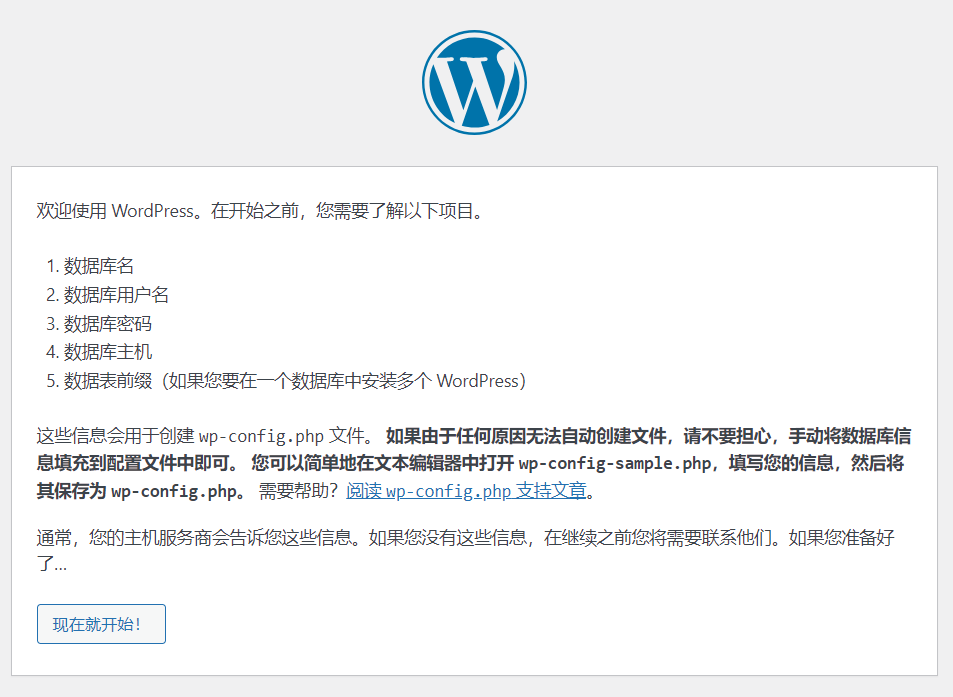Screen dimensions: 953x697
Task: Click the list item 数据库主机
Action: [108, 352]
